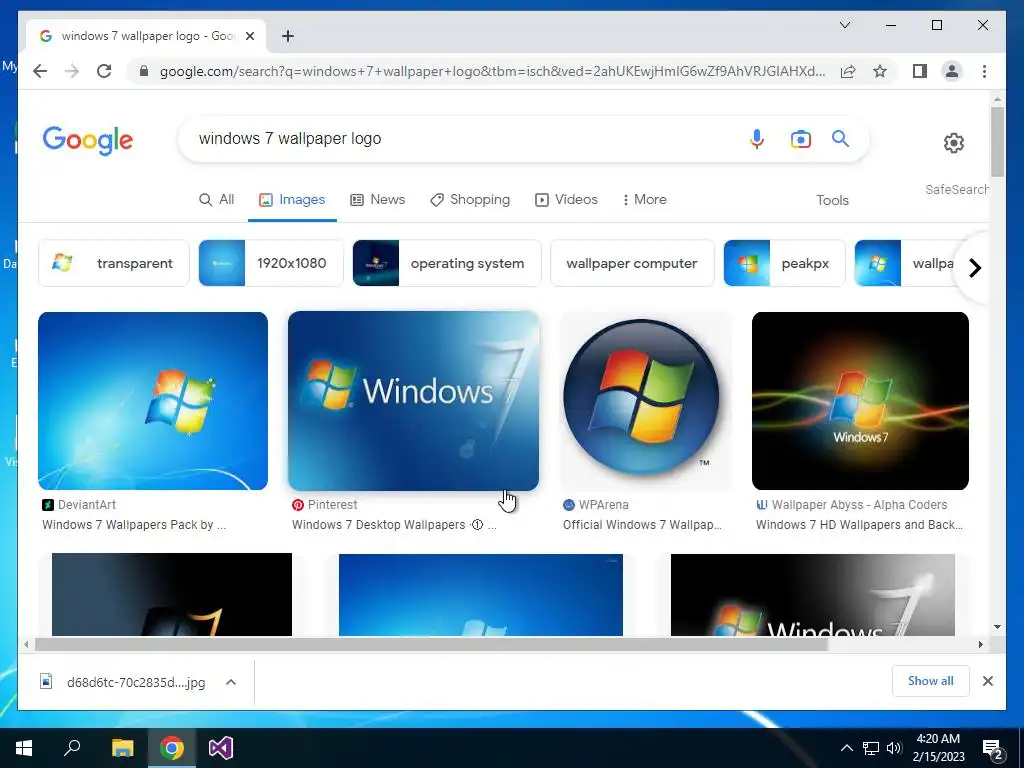
Task: Open volume control in system tray
Action: pos(894,748)
